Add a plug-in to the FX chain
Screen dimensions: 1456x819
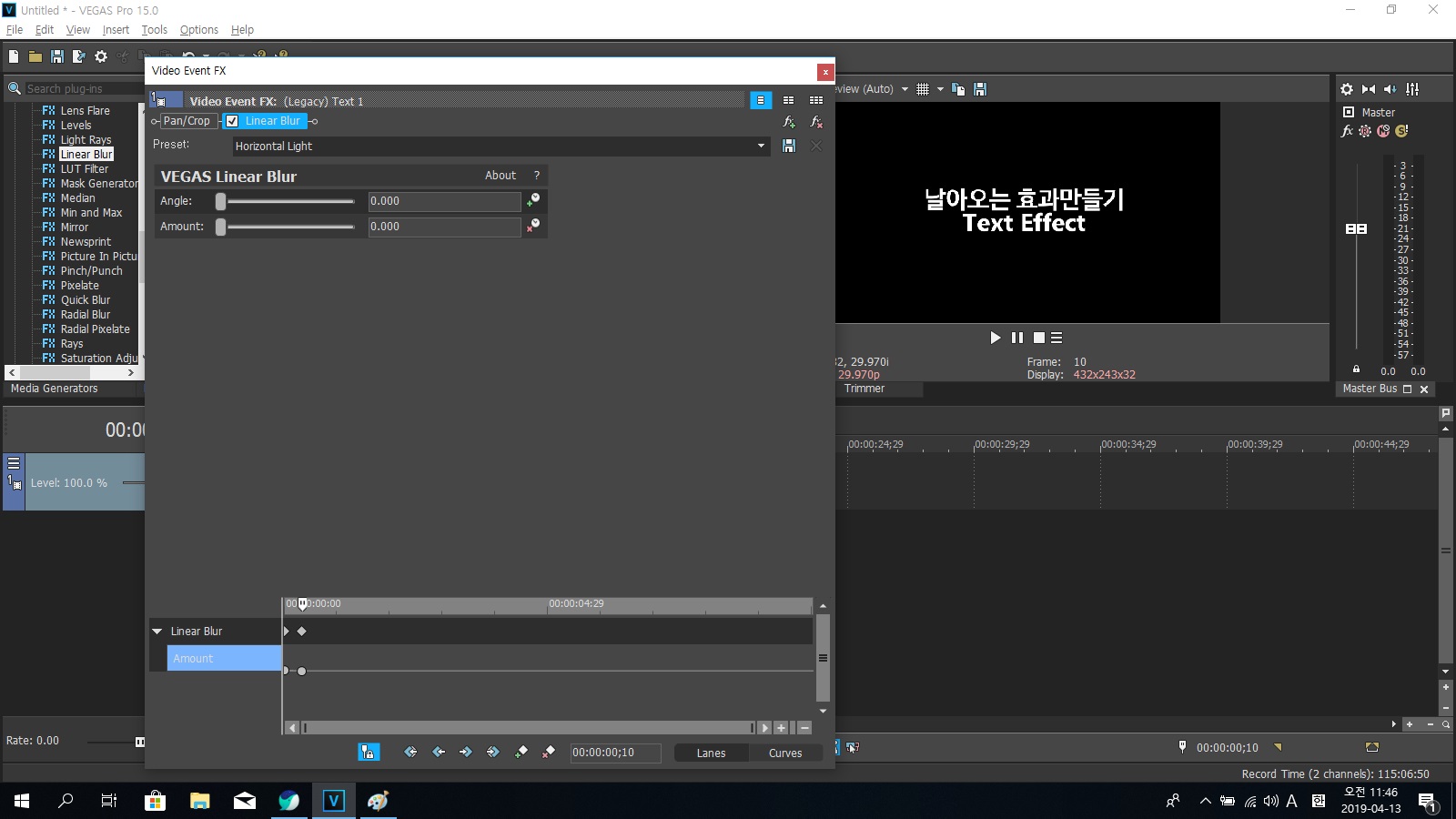(789, 122)
